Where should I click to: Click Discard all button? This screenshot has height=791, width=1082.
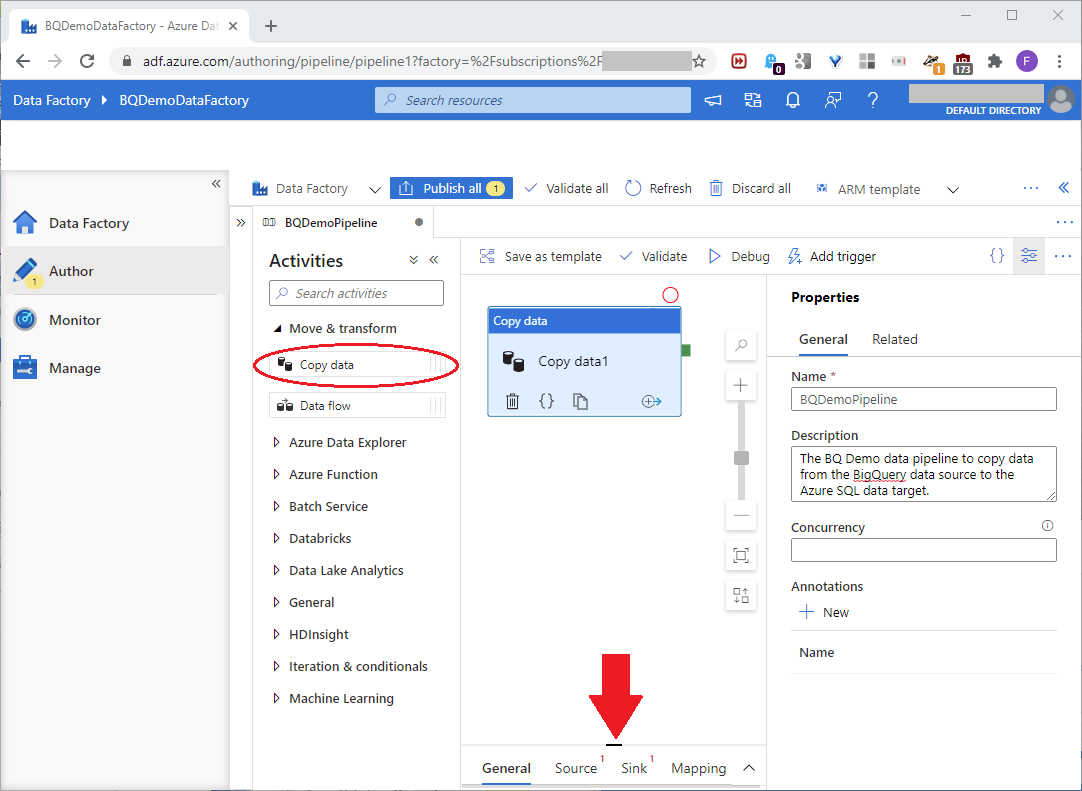pyautogui.click(x=750, y=188)
